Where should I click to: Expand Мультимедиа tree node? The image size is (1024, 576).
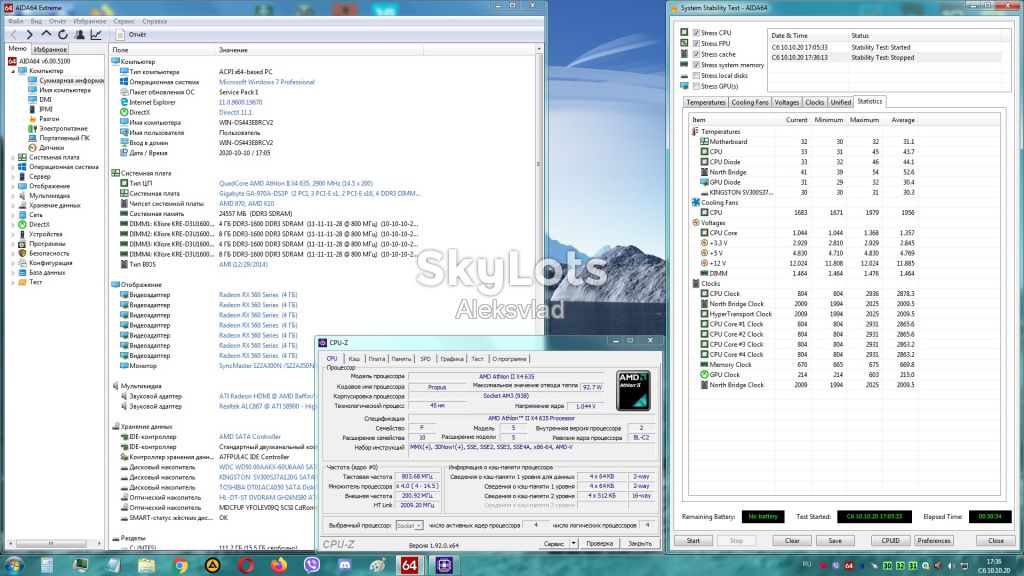(x=13, y=195)
